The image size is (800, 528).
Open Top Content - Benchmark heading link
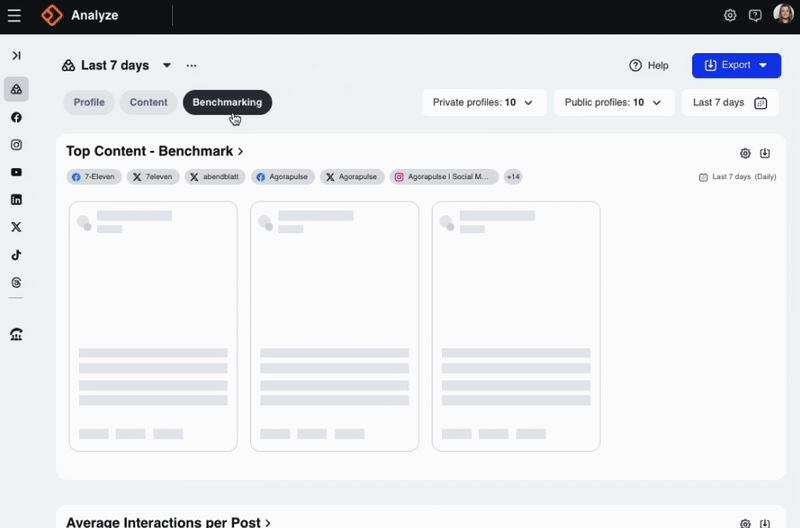point(155,151)
